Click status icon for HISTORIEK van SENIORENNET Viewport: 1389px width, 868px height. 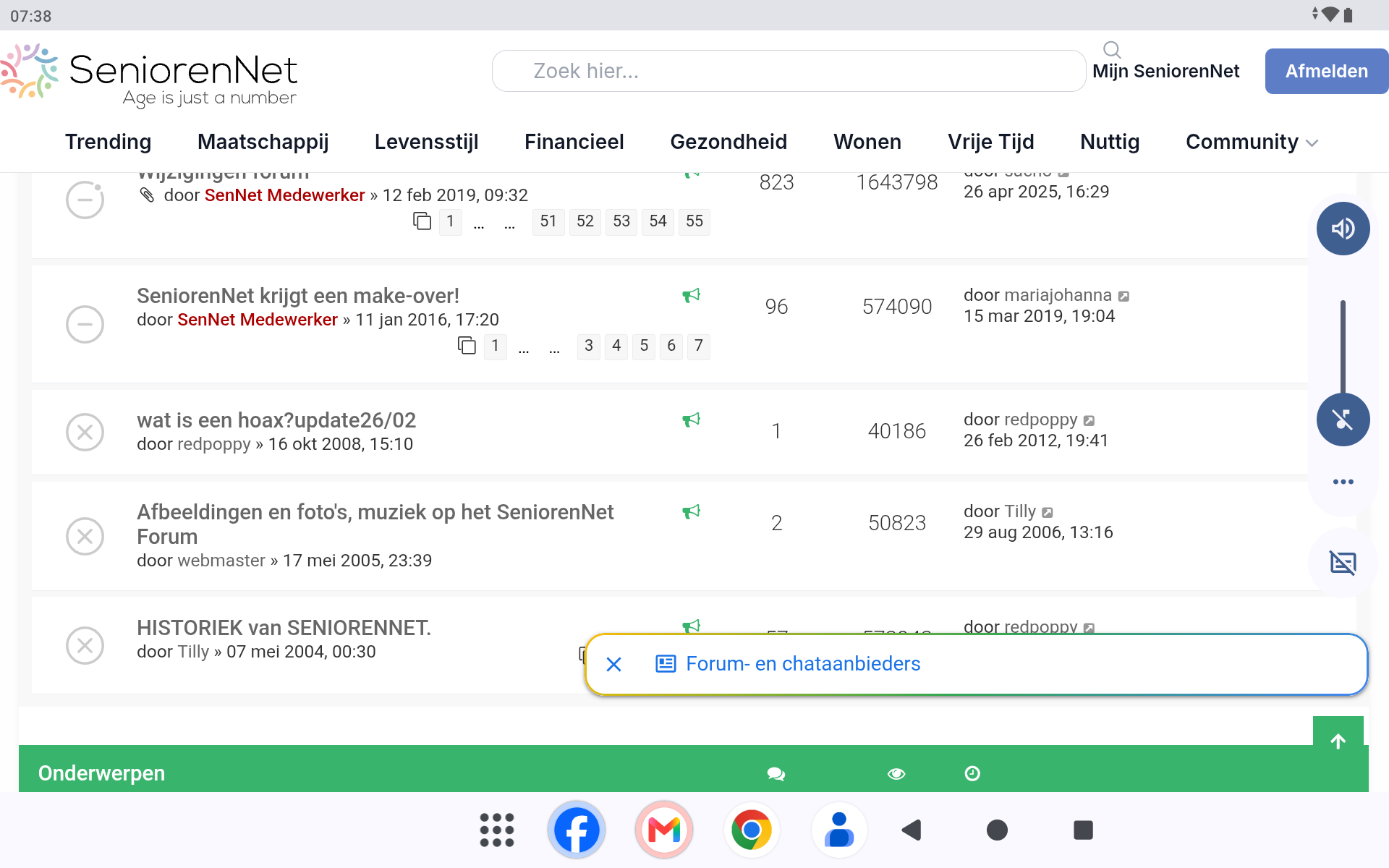(85, 644)
